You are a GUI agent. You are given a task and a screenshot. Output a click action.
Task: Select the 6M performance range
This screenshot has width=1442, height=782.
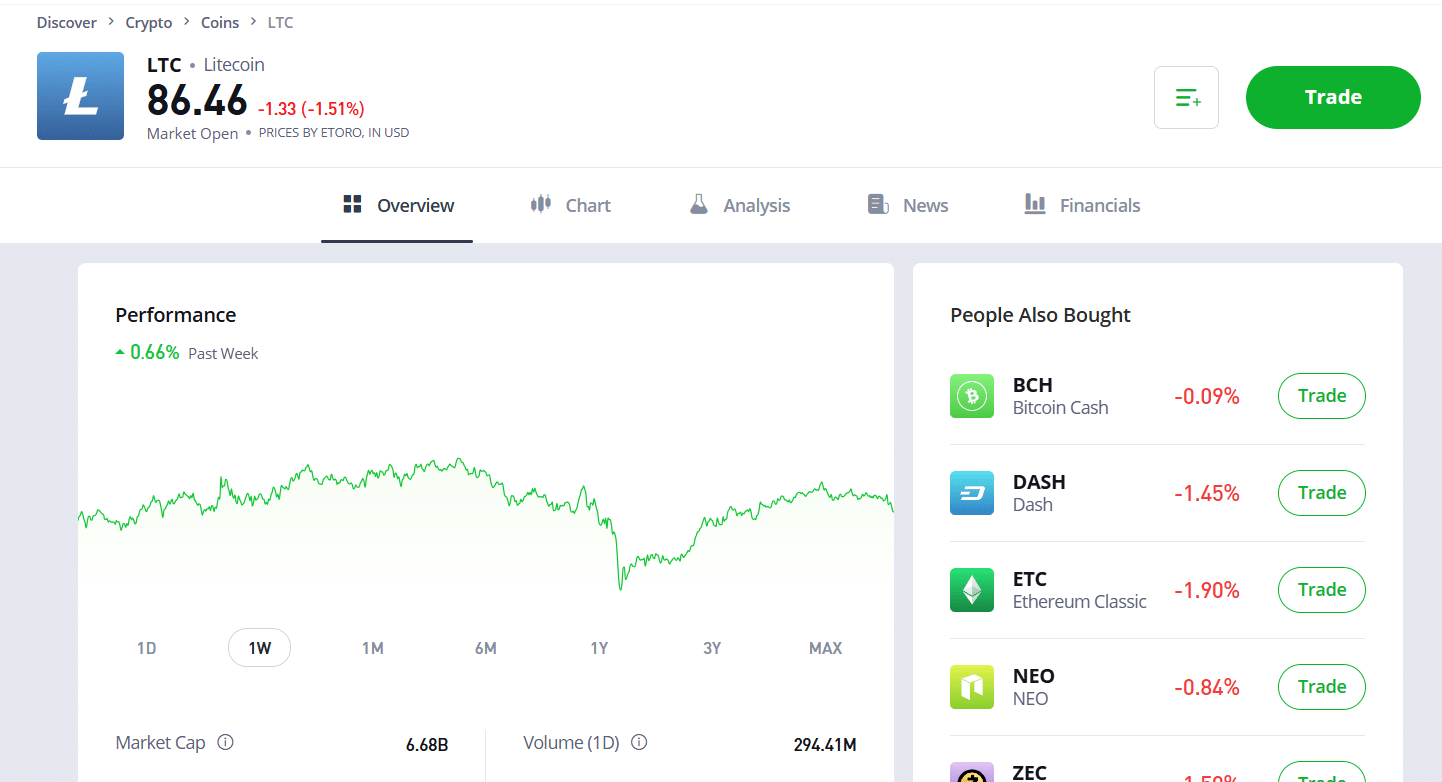[x=486, y=648]
